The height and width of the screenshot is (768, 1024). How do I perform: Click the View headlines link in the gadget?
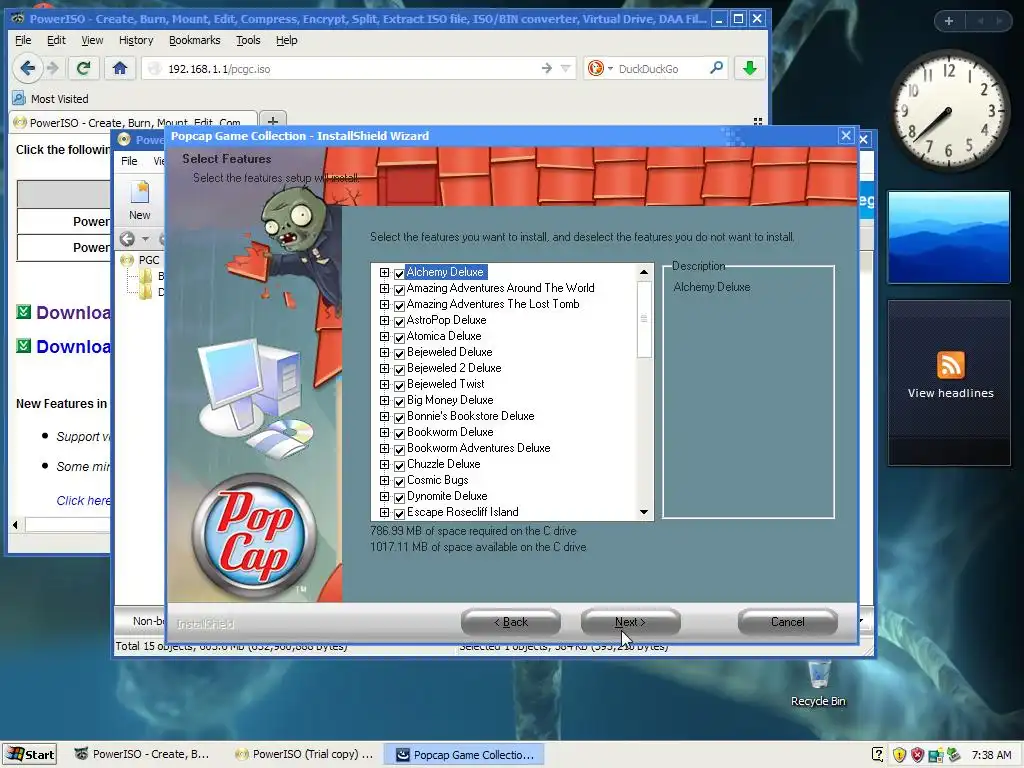950,393
